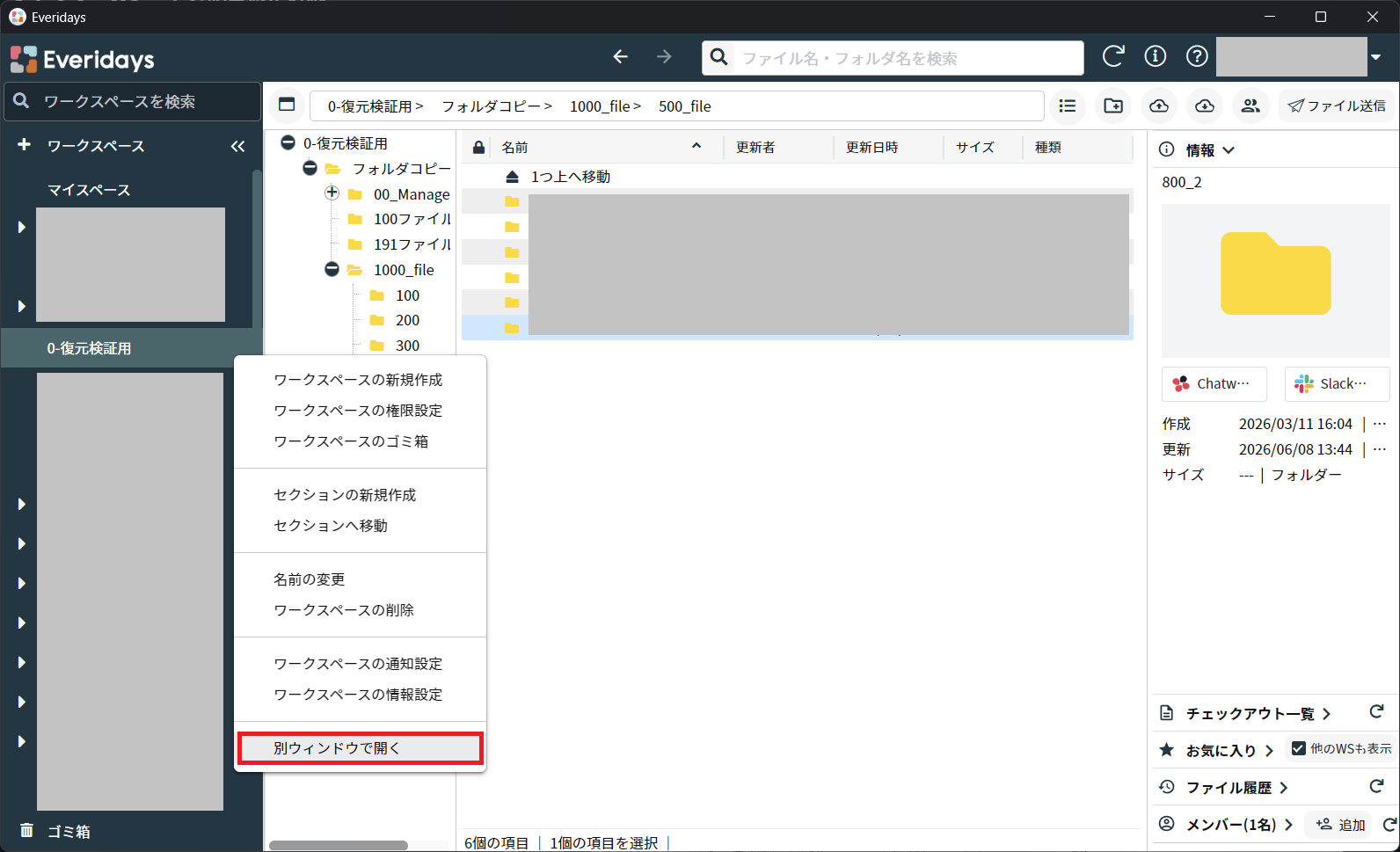This screenshot has height=852, width=1400.
Task: Select folder 300 in the tree
Action: 407,346
